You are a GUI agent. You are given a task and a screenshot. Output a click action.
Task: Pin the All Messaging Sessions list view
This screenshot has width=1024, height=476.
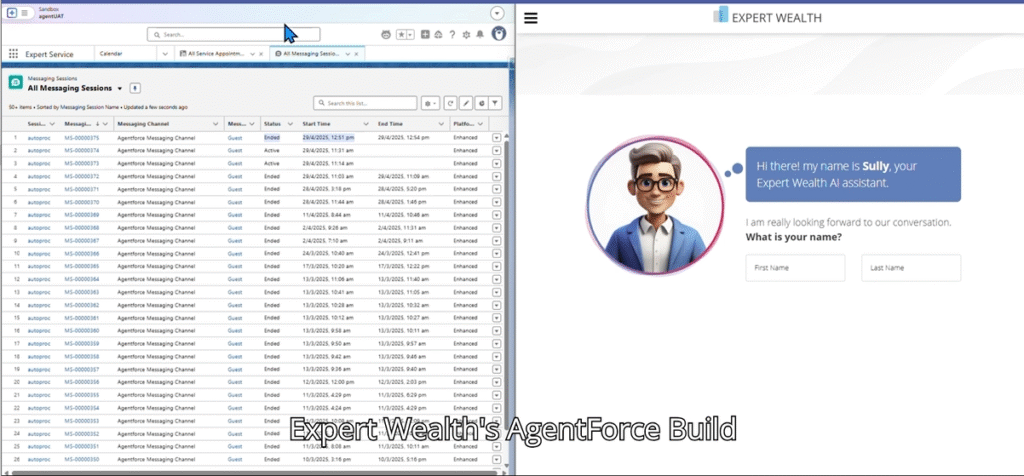click(135, 88)
